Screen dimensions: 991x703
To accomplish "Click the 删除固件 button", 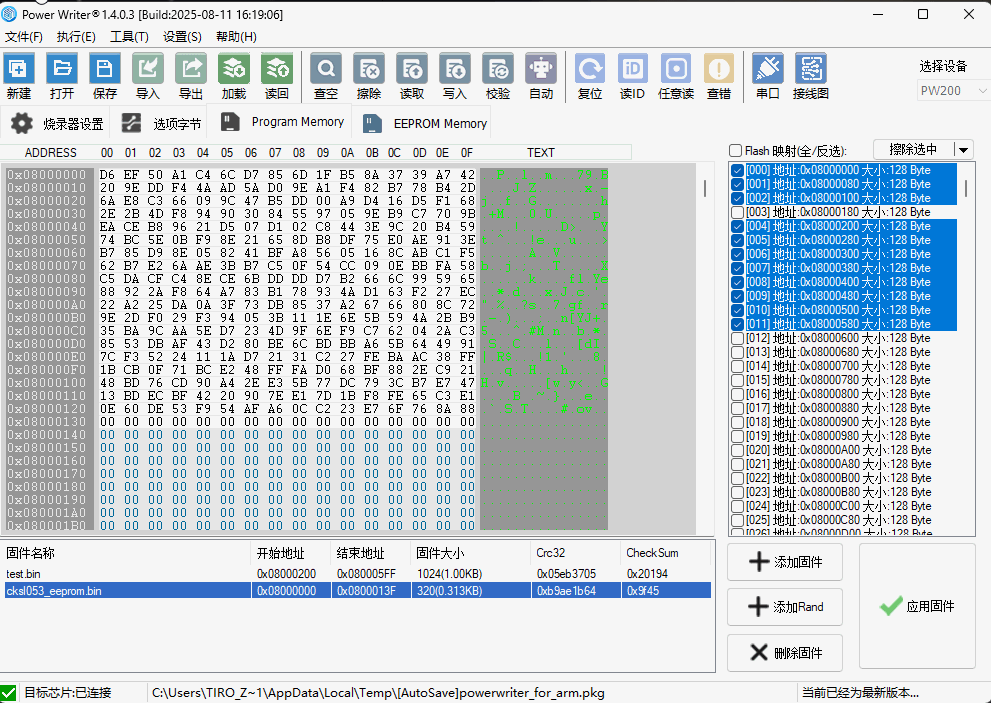I will point(784,652).
